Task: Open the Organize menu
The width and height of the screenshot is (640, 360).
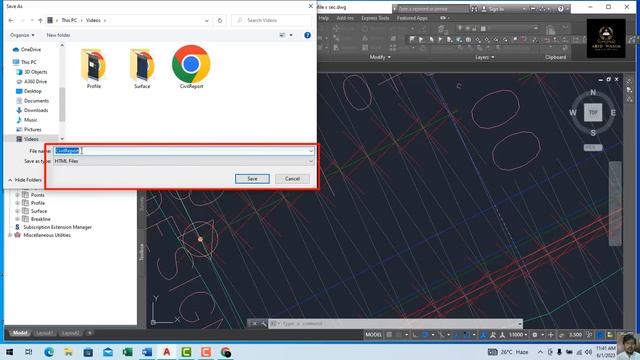Action: [x=22, y=35]
